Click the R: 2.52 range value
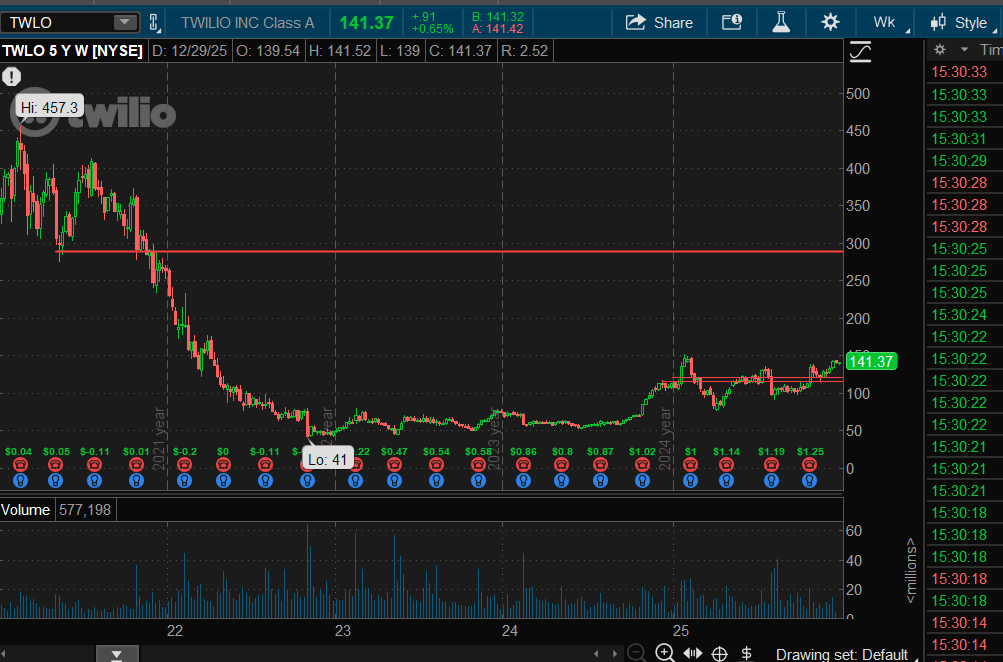 coord(525,51)
